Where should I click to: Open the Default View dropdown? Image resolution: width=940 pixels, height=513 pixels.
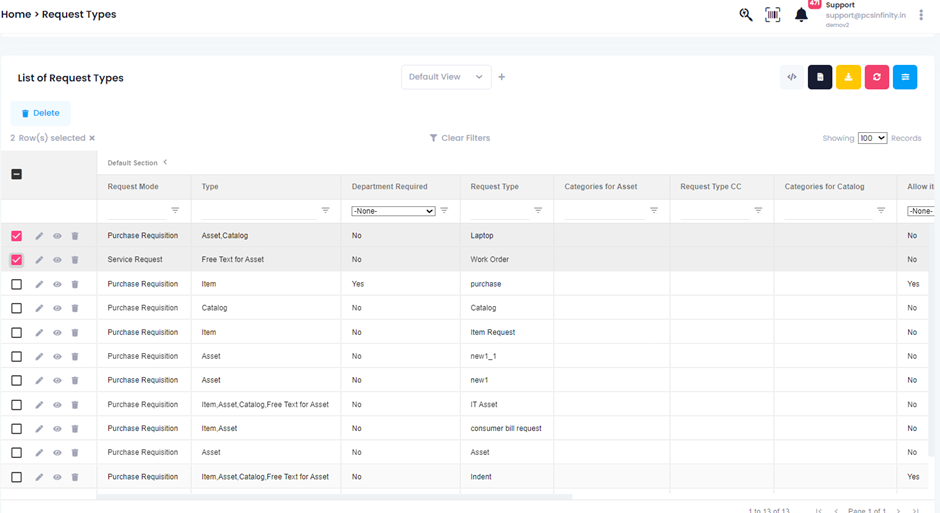click(446, 77)
